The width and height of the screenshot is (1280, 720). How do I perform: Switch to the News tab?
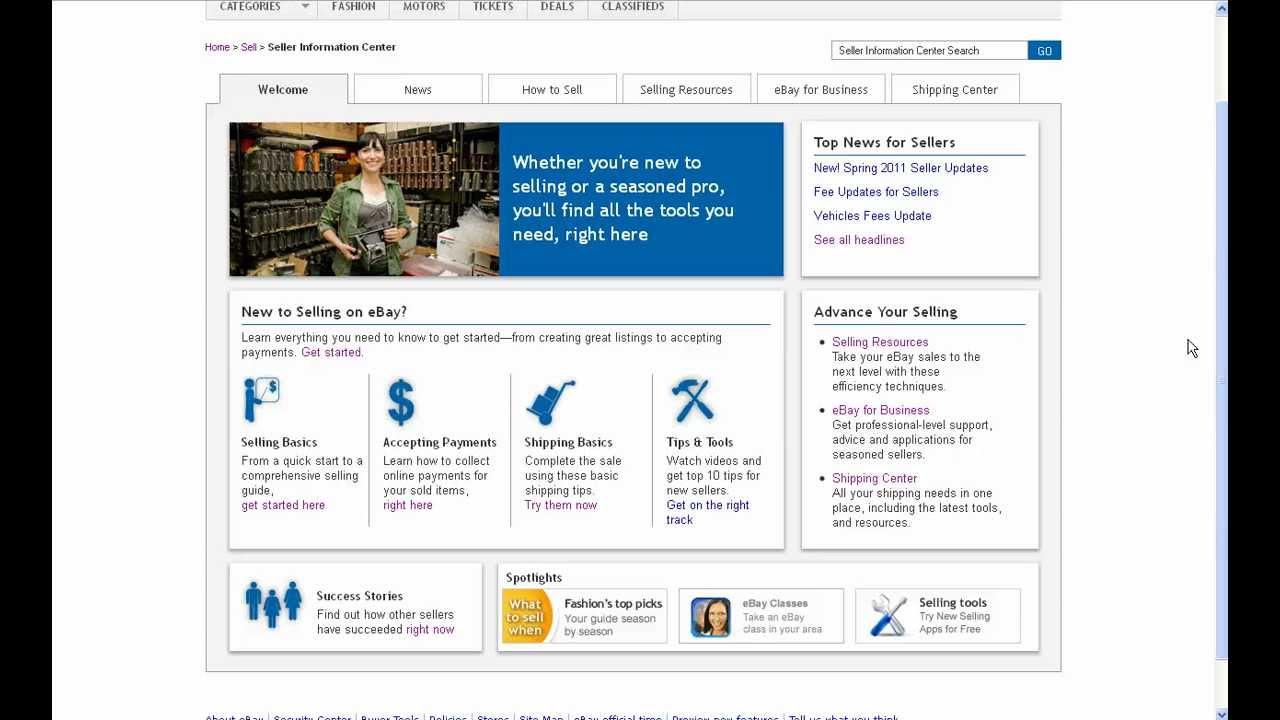(418, 89)
